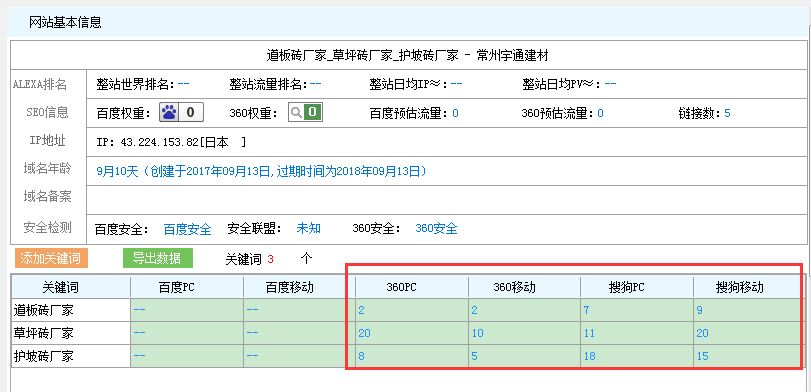
Task: Open the 百度安全 link
Action: pyautogui.click(x=188, y=229)
